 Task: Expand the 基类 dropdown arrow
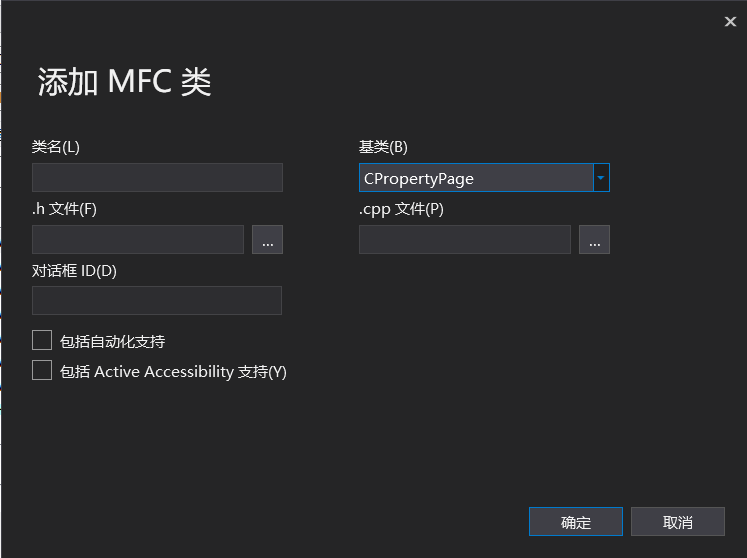601,178
